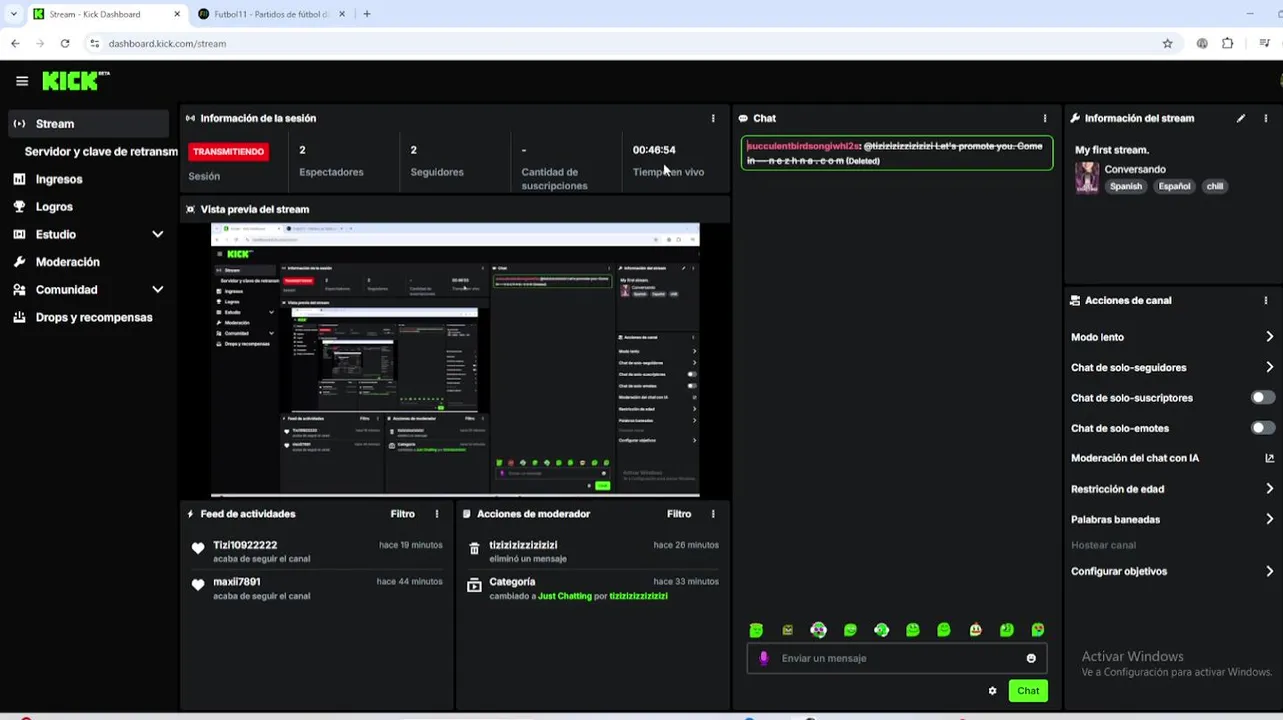Open Información de la sesión options menu
The width and height of the screenshot is (1283, 720).
click(713, 118)
